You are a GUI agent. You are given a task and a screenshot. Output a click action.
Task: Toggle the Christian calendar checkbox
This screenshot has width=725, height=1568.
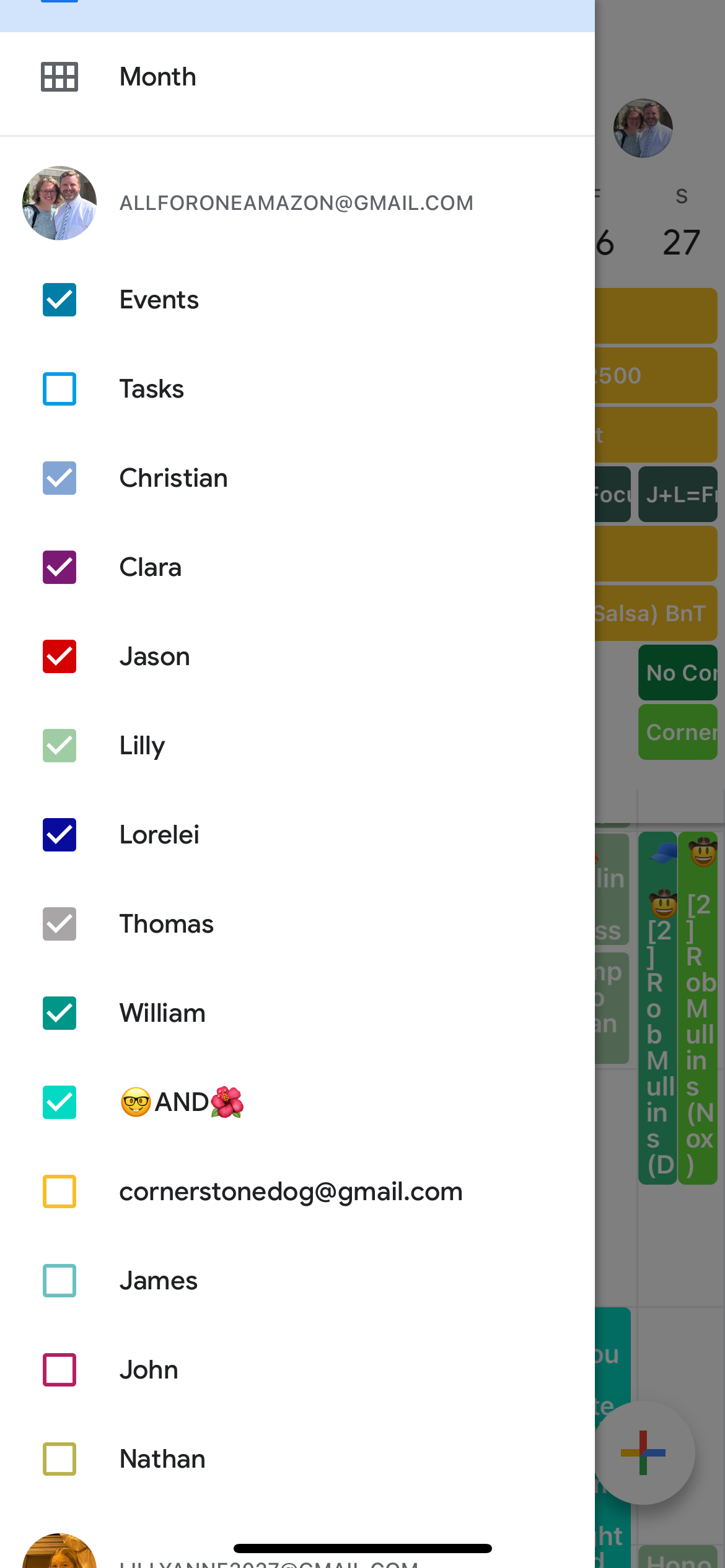pos(59,478)
